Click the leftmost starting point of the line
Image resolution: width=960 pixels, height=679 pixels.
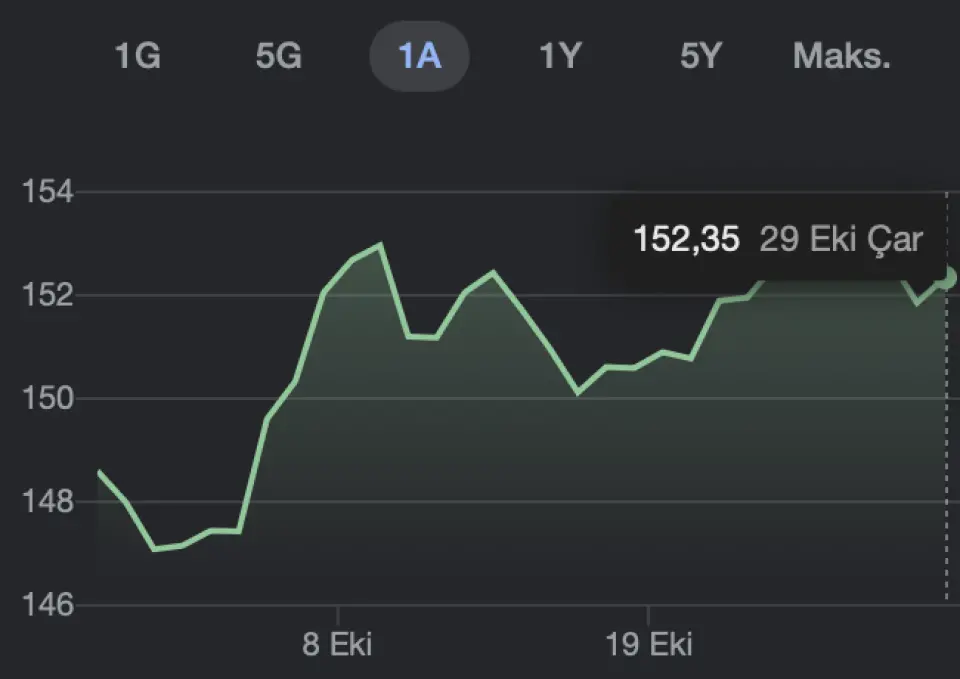click(99, 471)
